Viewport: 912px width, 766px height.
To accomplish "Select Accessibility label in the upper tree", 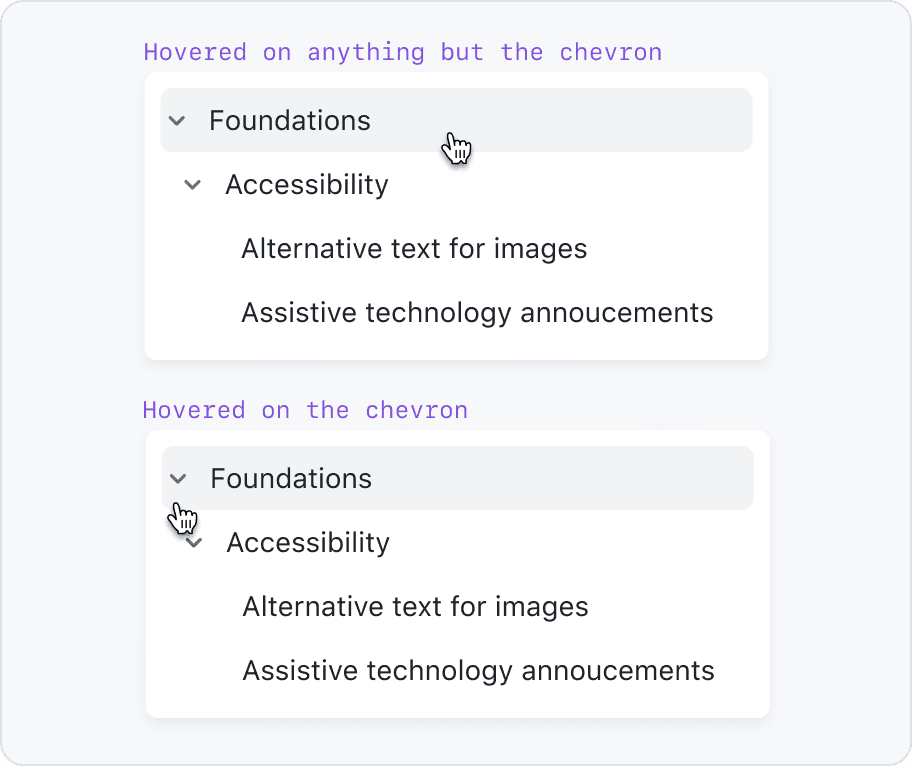I will coord(307,185).
